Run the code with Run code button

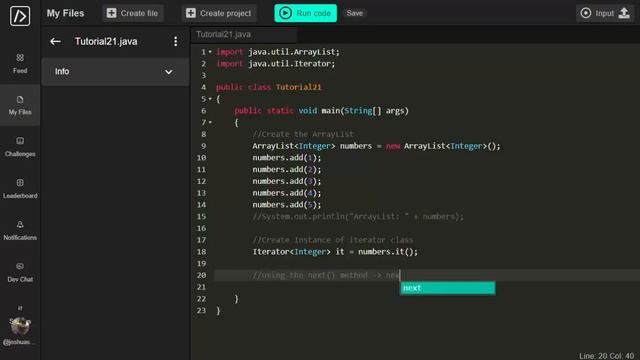pyautogui.click(x=305, y=13)
